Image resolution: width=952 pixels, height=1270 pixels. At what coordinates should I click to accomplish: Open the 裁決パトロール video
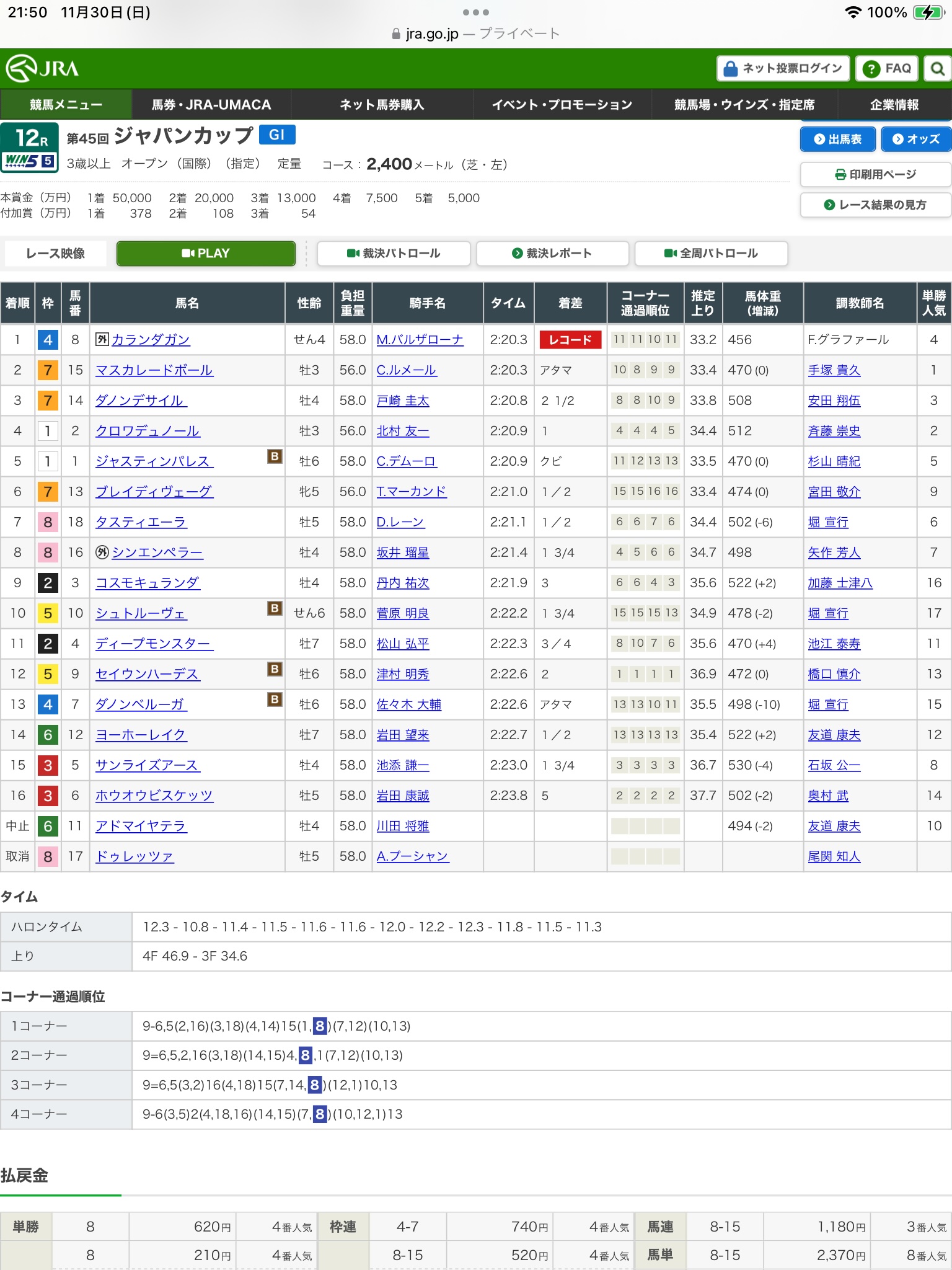(394, 253)
